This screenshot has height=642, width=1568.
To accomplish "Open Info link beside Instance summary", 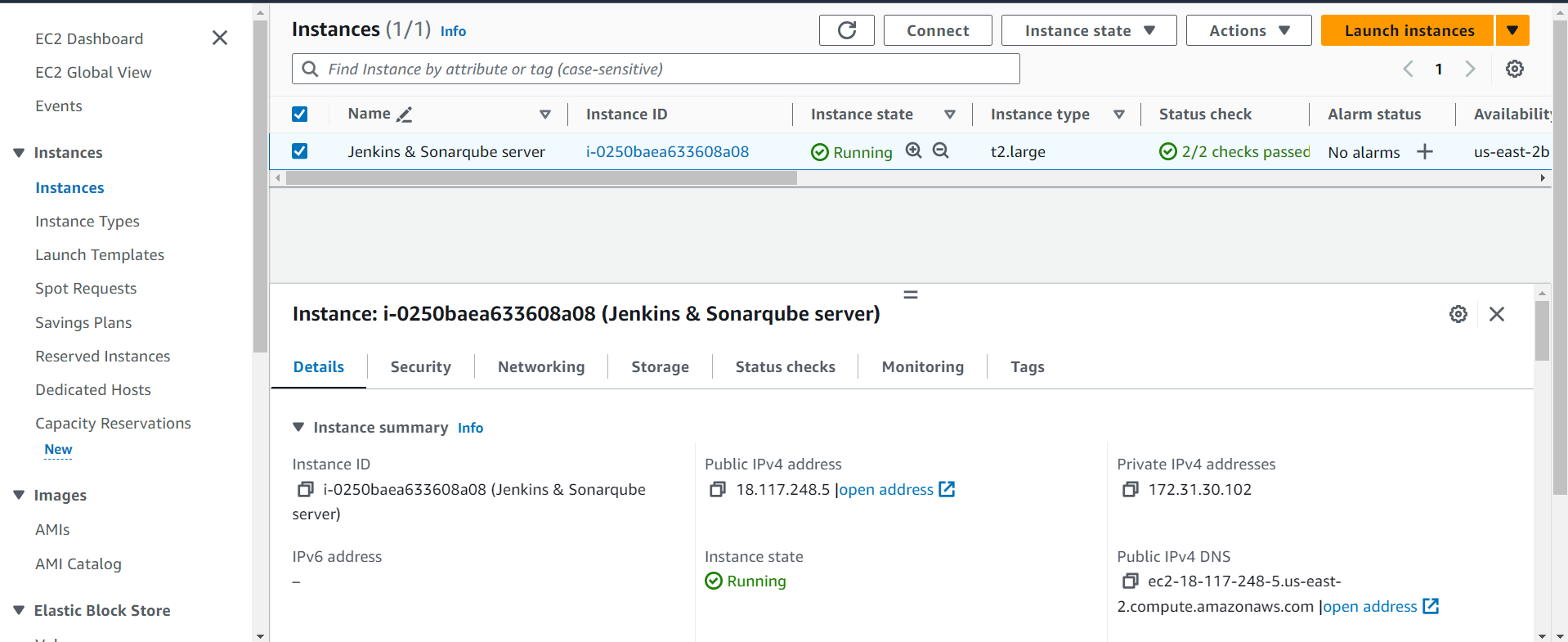I will point(470,428).
